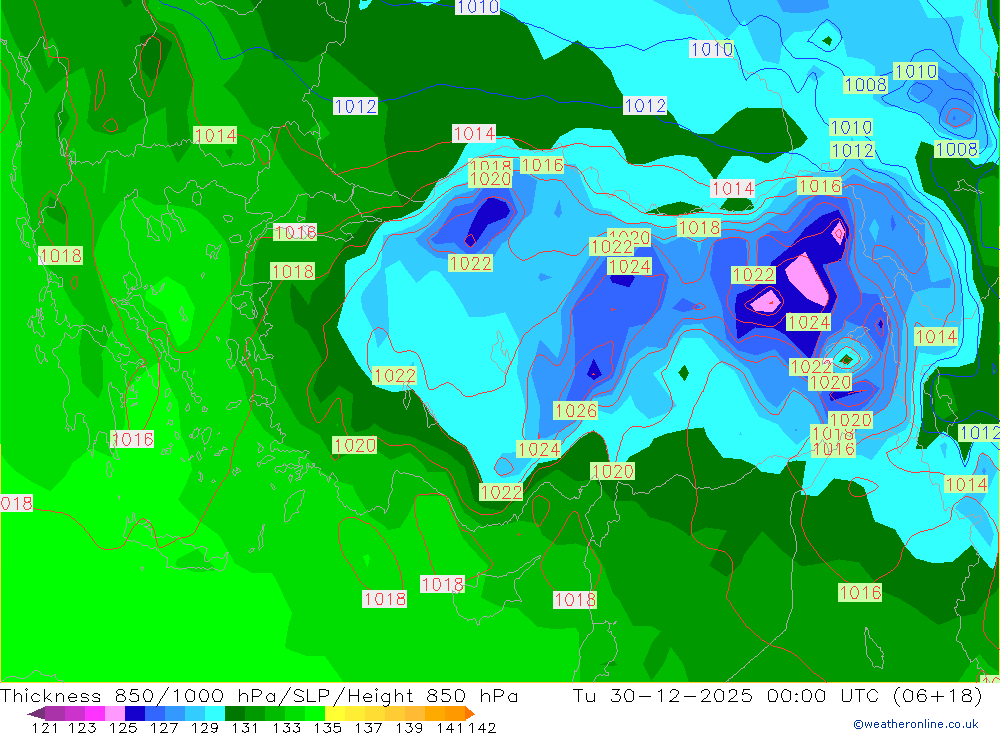Click the 1012 label directly below 1010 stack

point(852,151)
